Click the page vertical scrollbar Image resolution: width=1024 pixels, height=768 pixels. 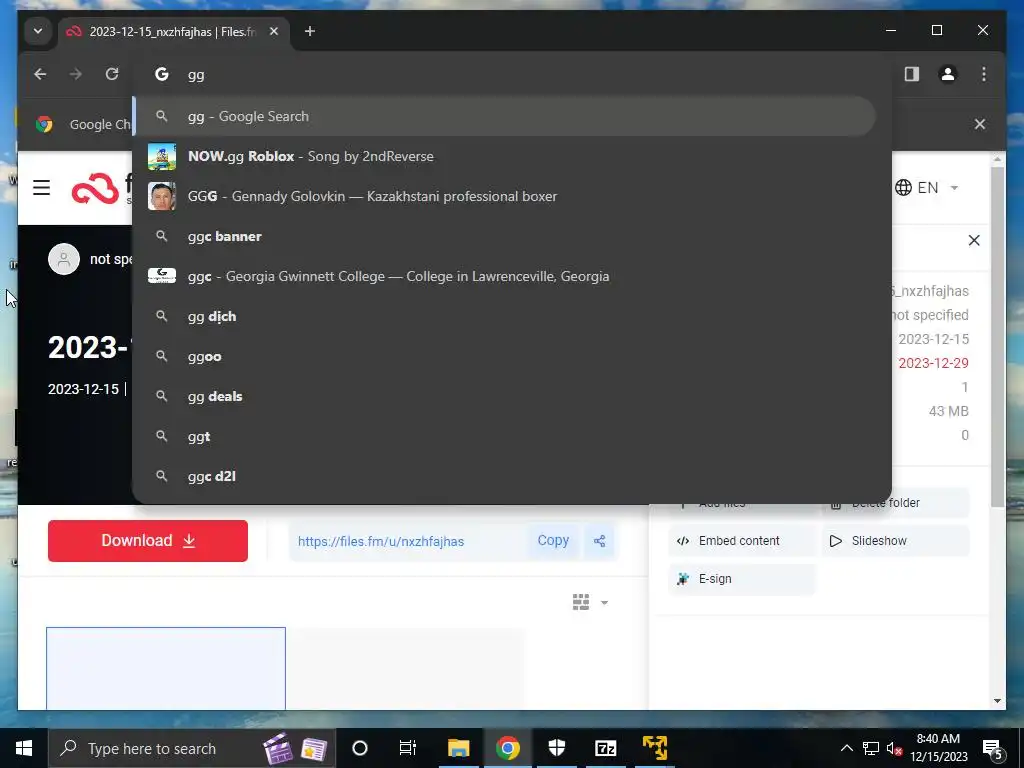tap(997, 336)
